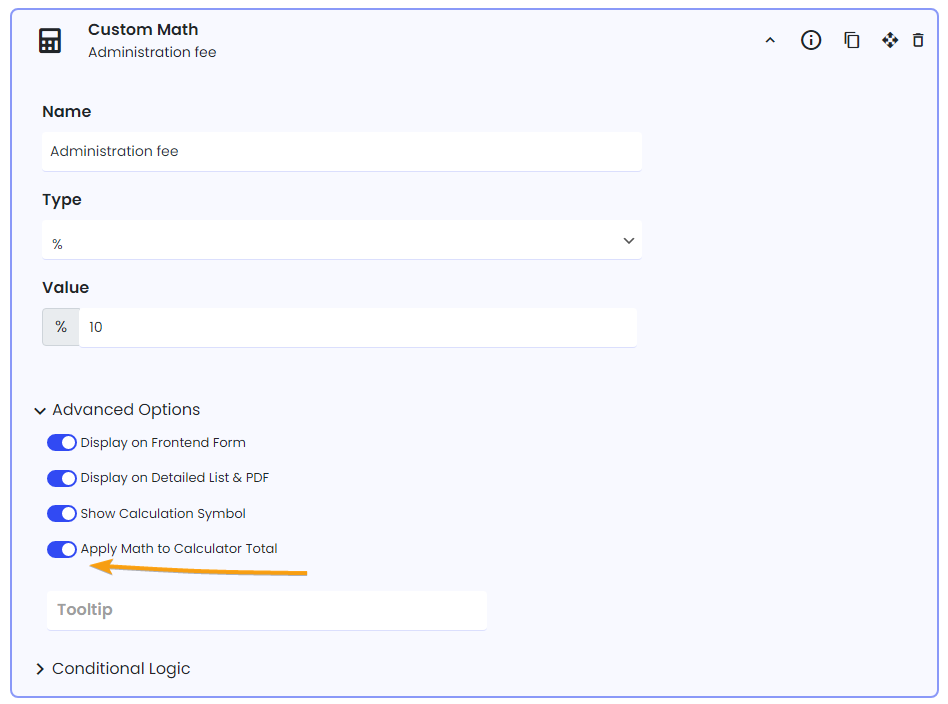Click the Type dropdown chevron arrow
Image resolution: width=948 pixels, height=704 pixels.
pos(629,241)
